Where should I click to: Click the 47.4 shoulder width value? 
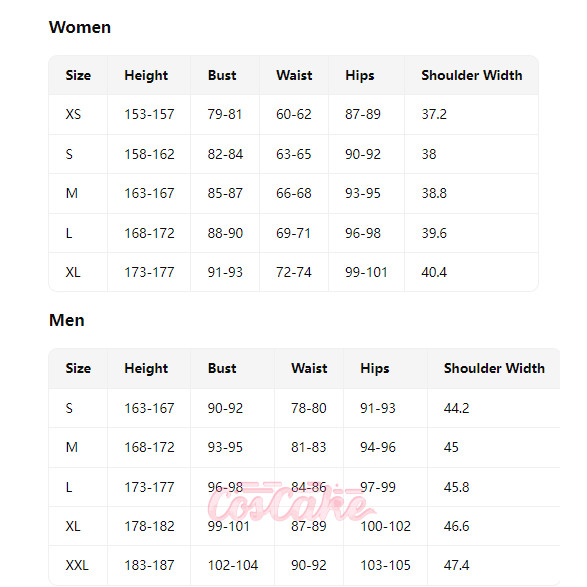click(x=456, y=565)
